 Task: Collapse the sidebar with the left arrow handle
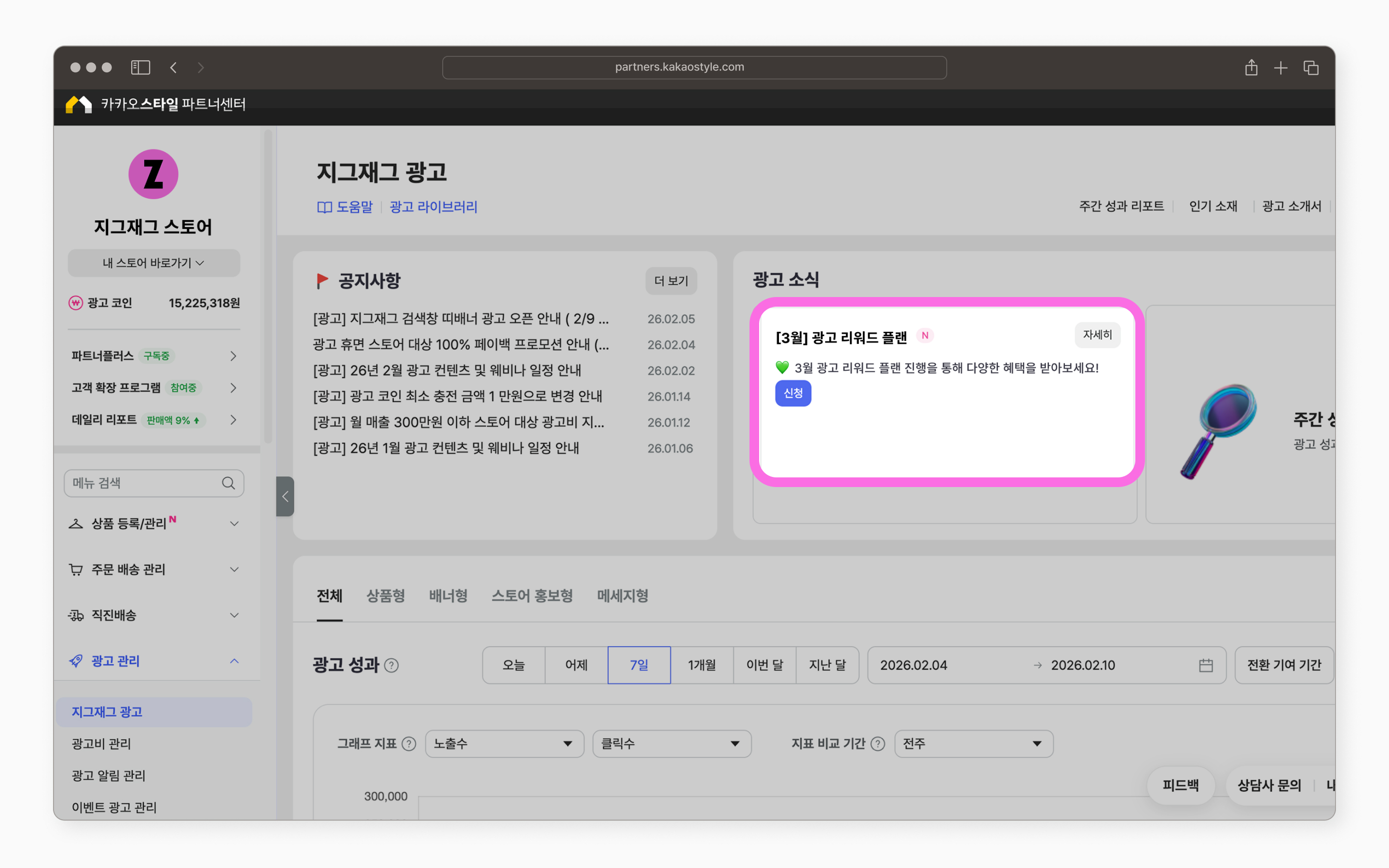285,497
